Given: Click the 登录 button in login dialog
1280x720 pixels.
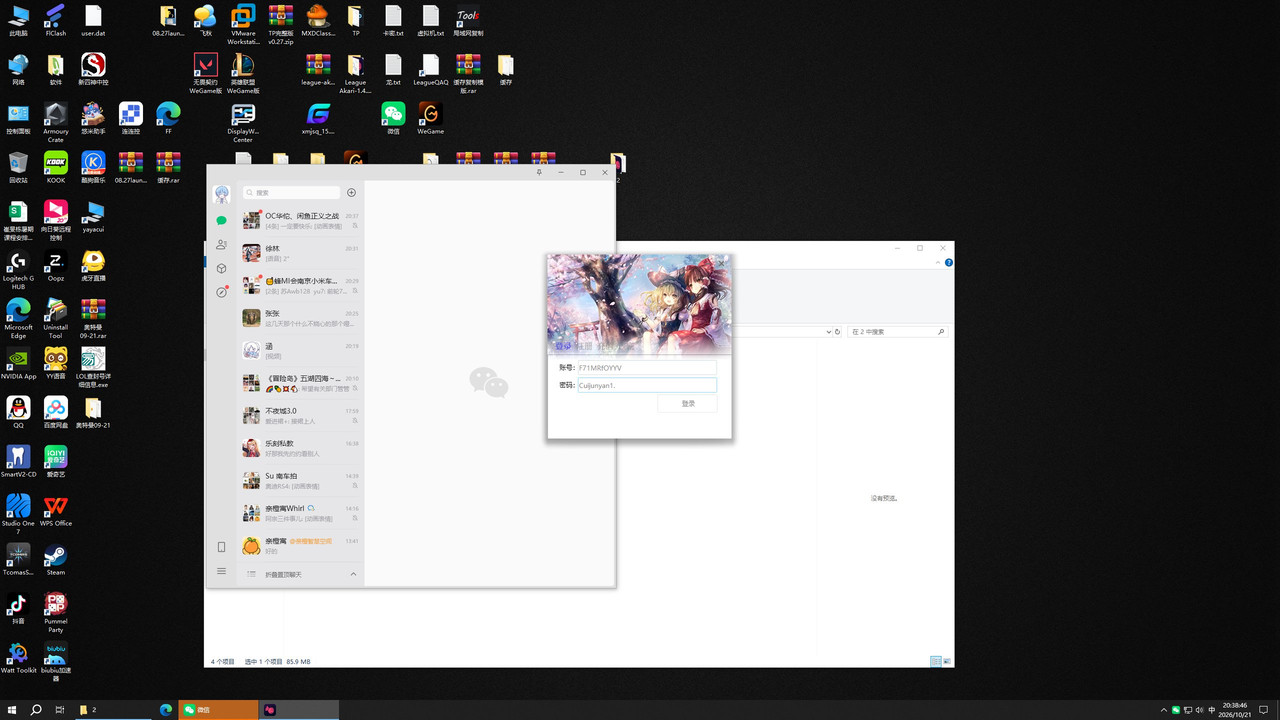Looking at the screenshot, I should coord(688,403).
